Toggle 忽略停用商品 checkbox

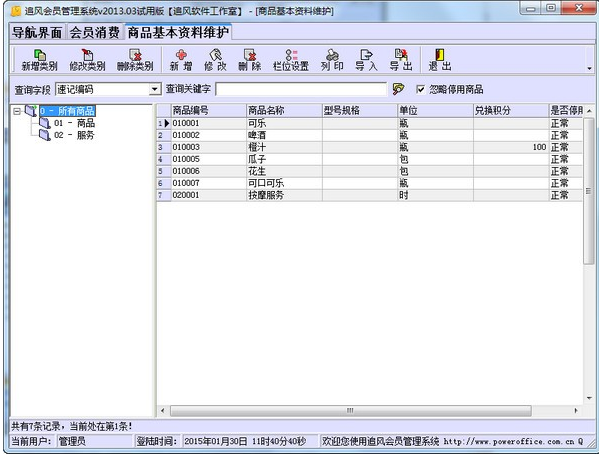click(x=420, y=89)
